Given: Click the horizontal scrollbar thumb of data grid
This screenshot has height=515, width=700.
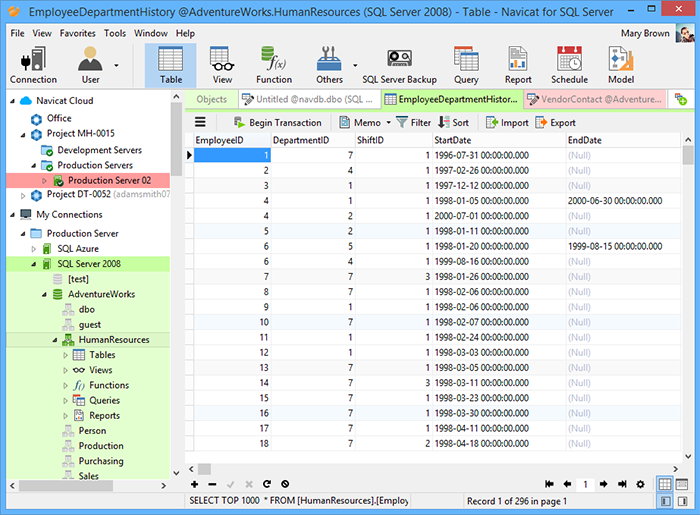Looking at the screenshot, I should pos(204,469).
